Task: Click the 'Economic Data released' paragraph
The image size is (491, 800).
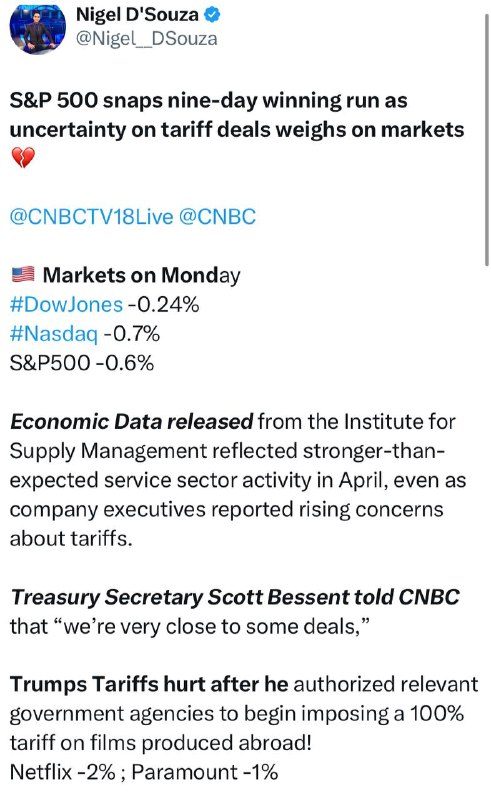Action: (238, 480)
